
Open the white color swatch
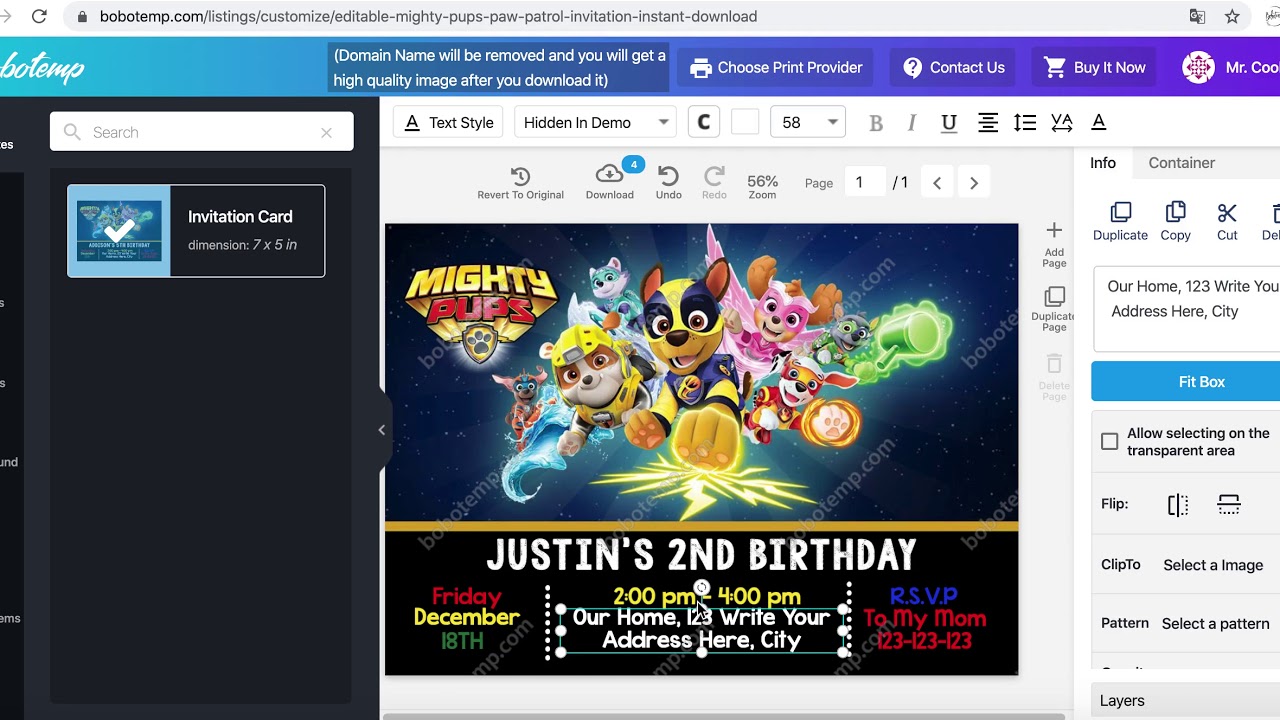tap(745, 122)
